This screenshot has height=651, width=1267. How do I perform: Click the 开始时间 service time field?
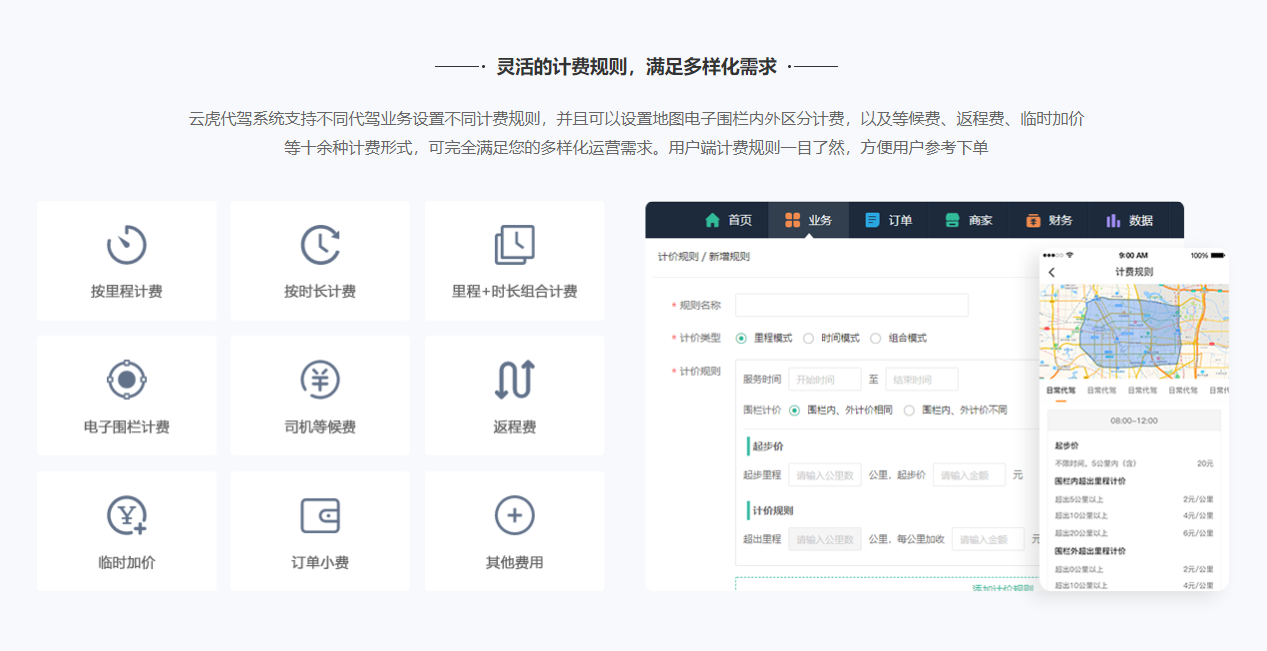click(x=825, y=380)
